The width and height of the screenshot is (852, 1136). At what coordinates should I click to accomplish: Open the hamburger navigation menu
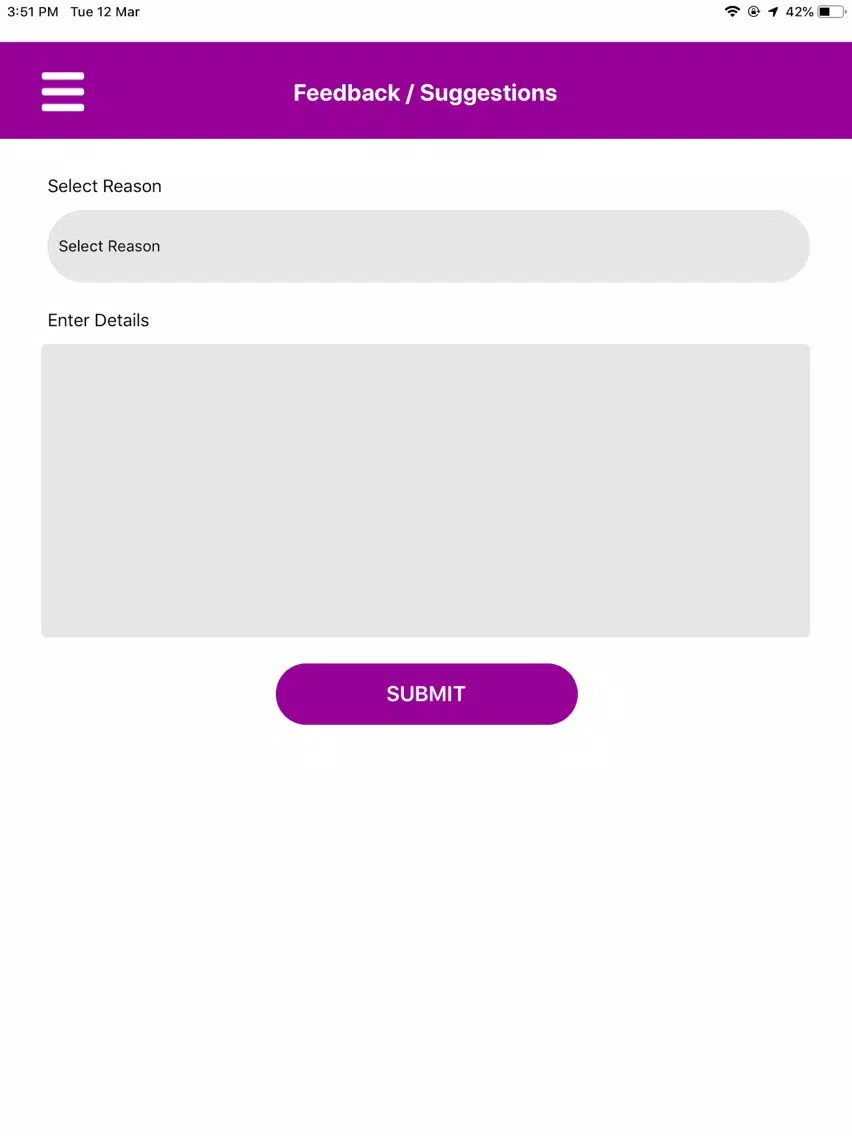(x=63, y=91)
